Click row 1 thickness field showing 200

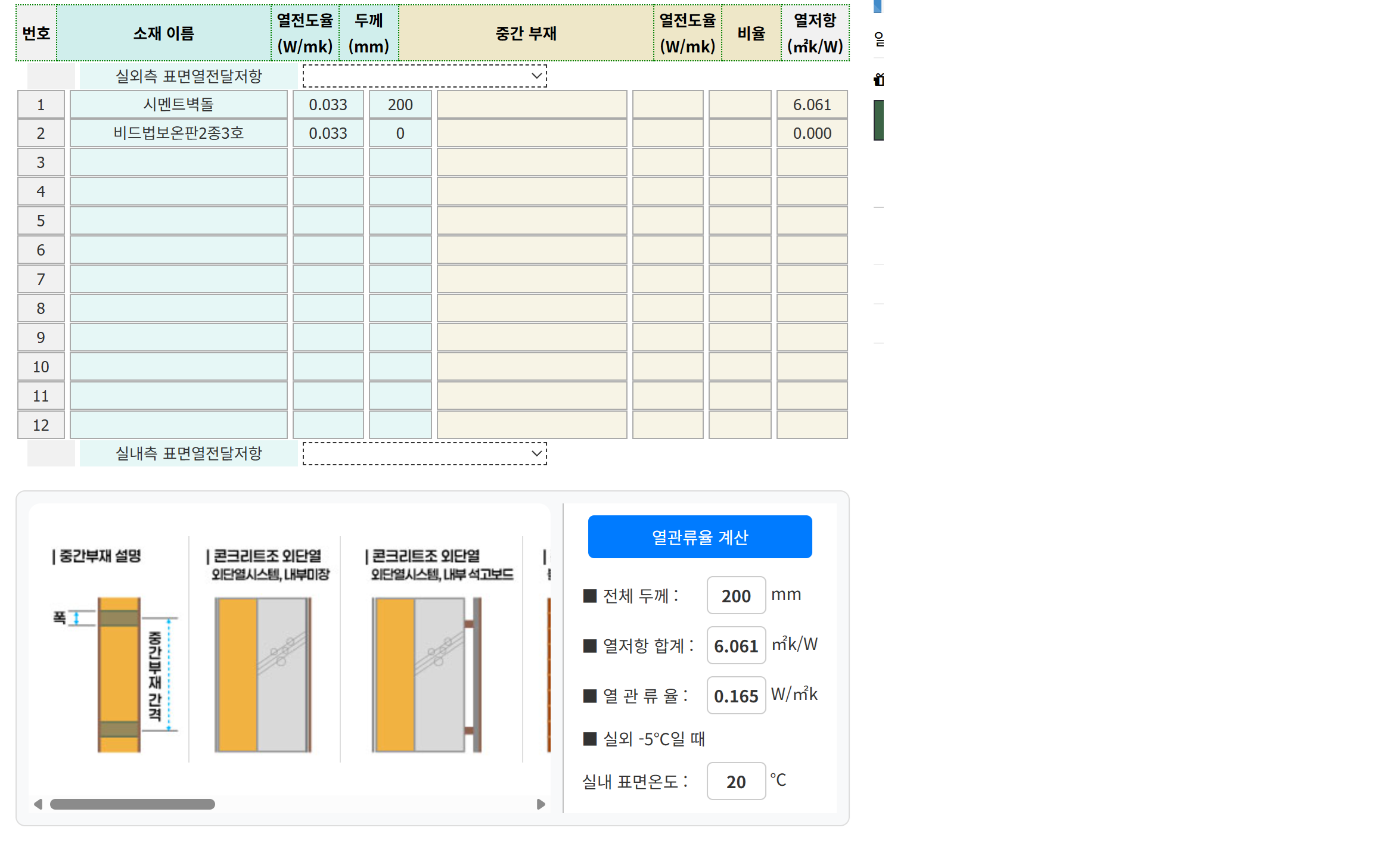pos(400,105)
